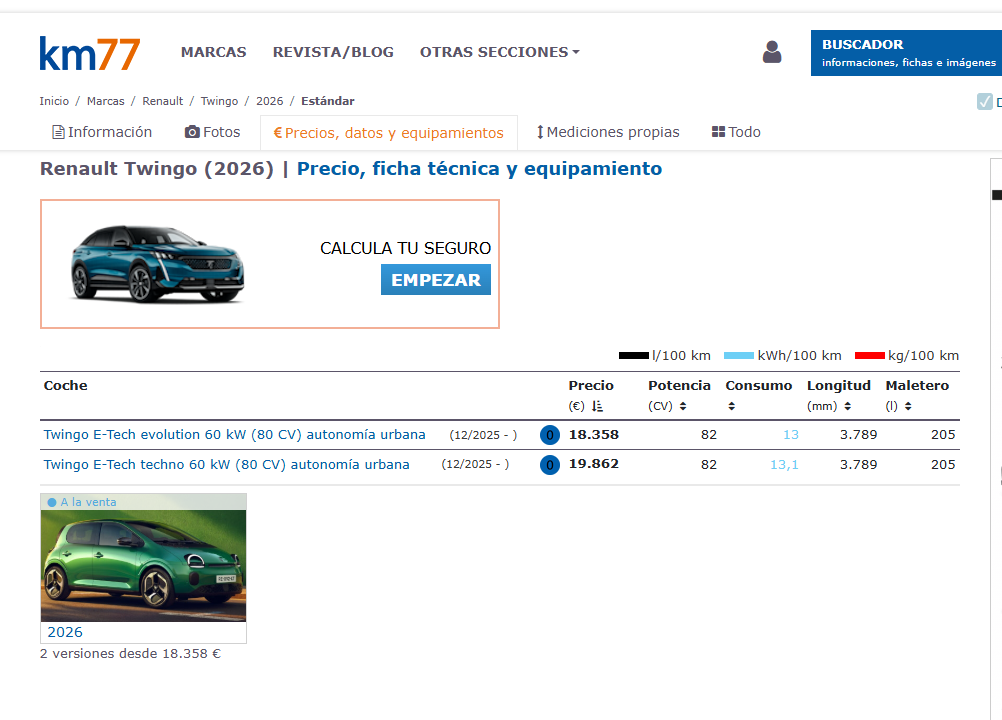The image size is (1002, 720).
Task: Click the 2026 Twingo thumbnail
Action: pyautogui.click(x=142, y=565)
